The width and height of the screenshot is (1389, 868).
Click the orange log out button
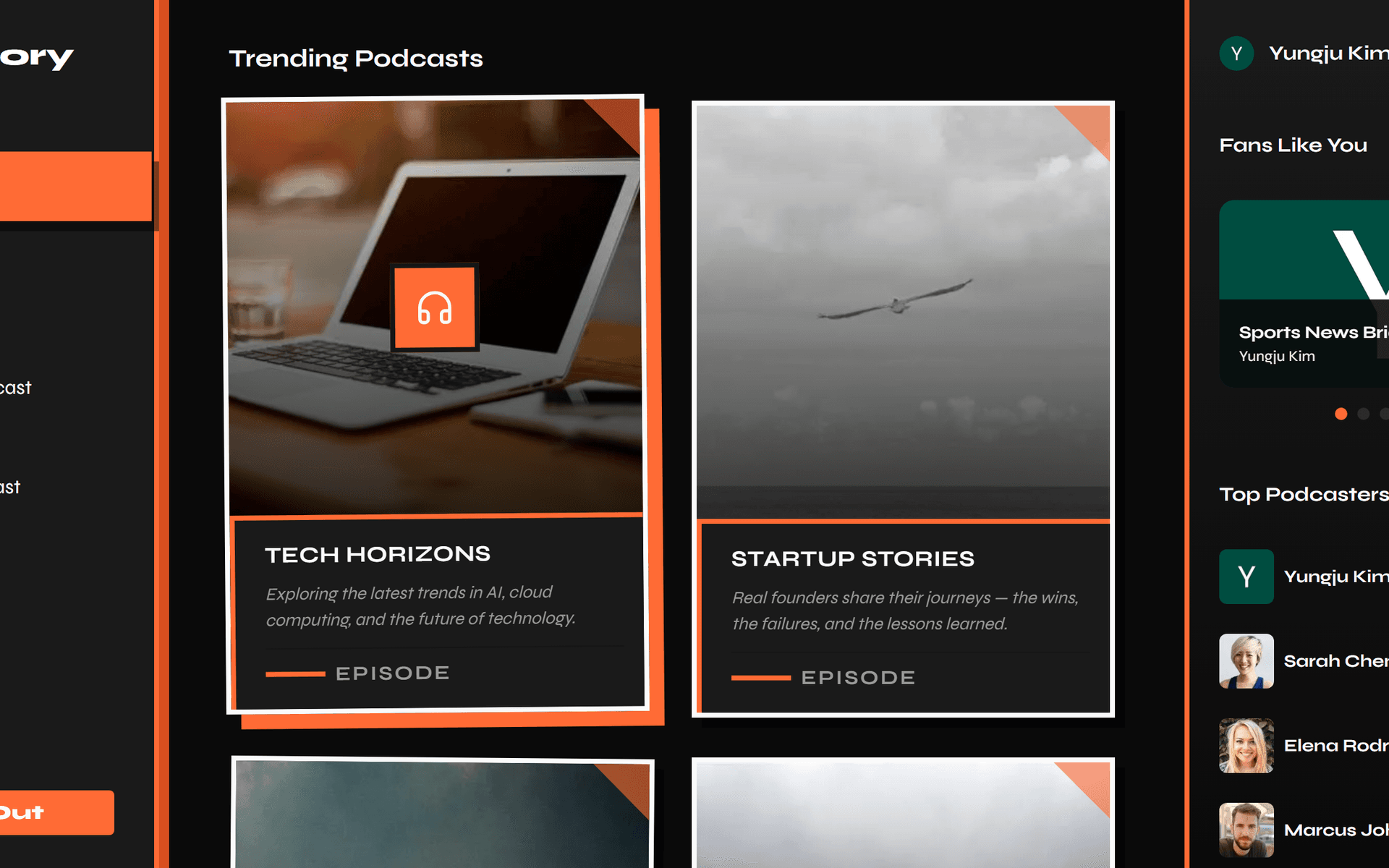pos(56,812)
